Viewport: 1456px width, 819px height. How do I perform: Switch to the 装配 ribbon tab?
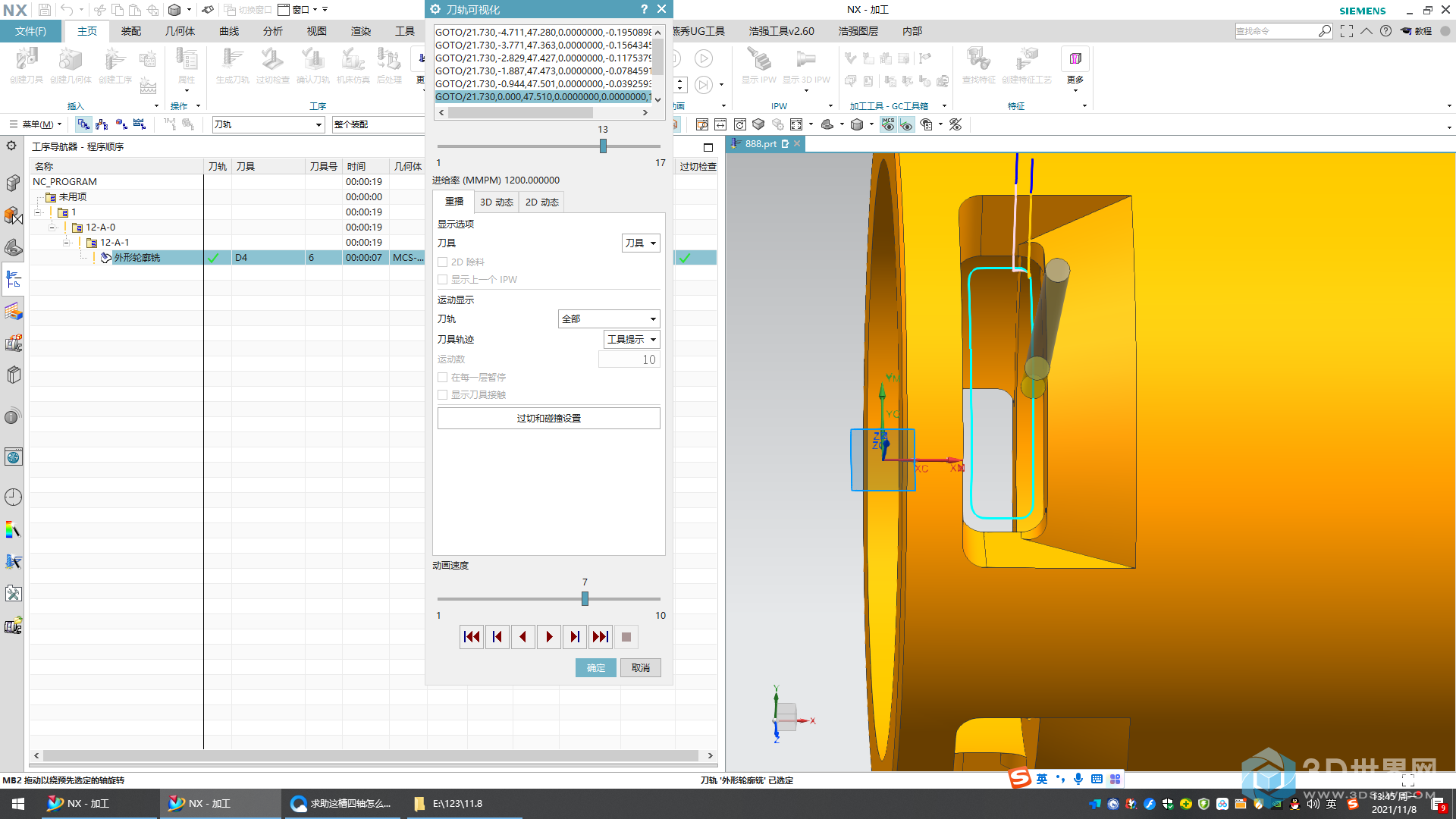pos(131,31)
